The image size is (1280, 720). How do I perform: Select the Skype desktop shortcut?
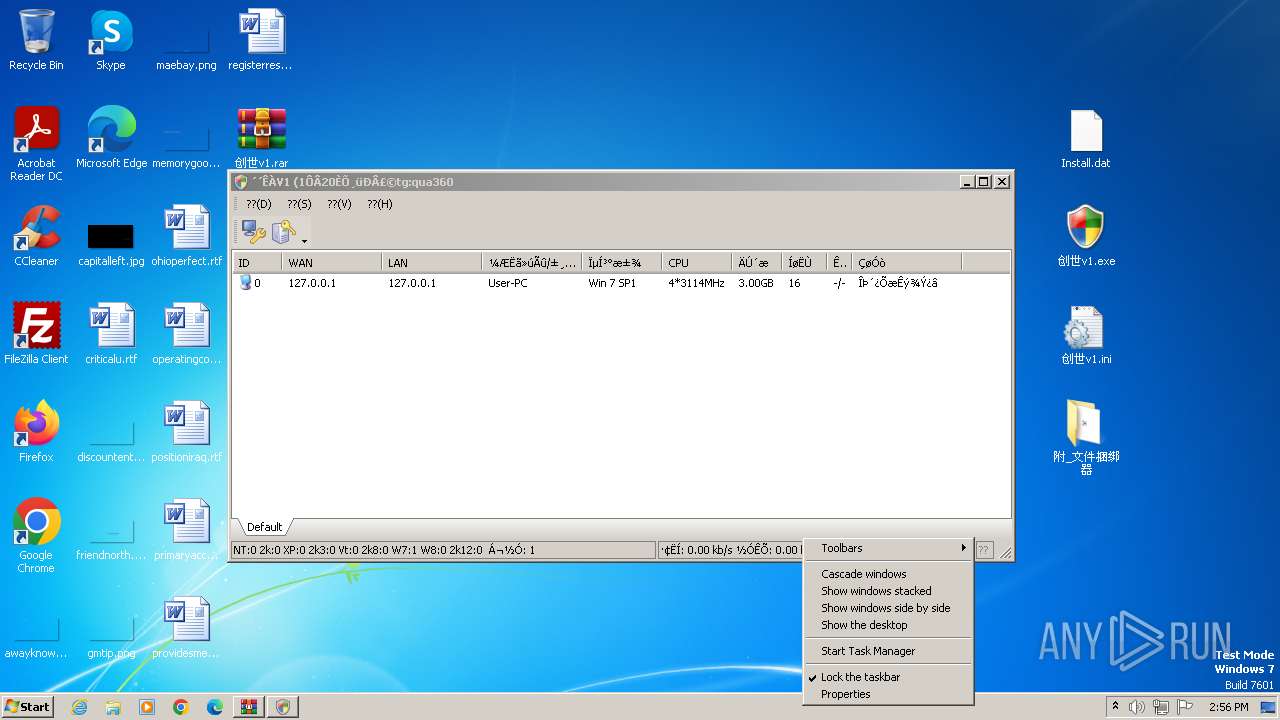point(111,40)
